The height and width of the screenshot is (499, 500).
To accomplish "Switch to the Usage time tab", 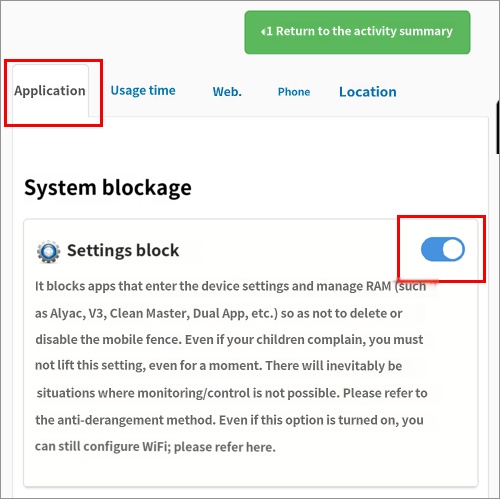I will pyautogui.click(x=143, y=91).
